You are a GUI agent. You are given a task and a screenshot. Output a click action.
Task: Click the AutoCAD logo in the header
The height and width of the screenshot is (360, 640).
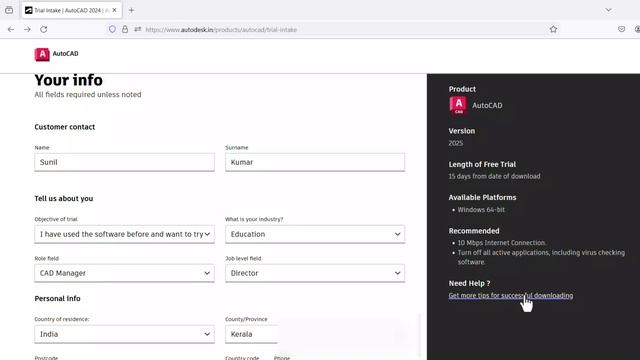click(42, 54)
